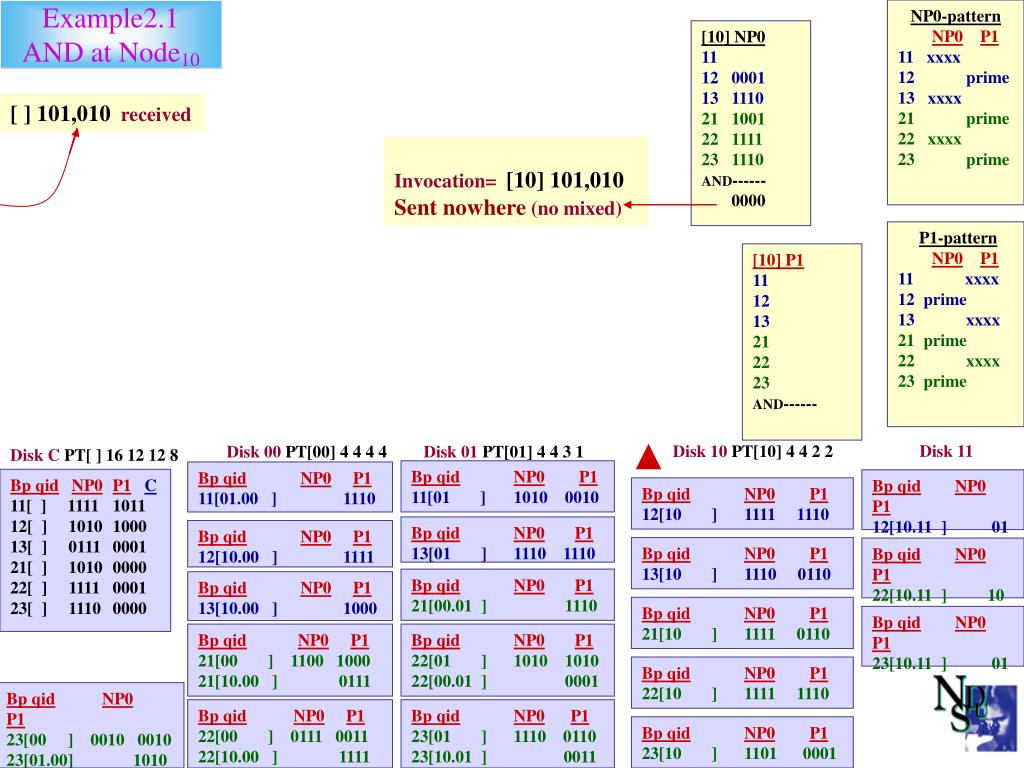Select the "Example2.1" title text
The width and height of the screenshot is (1024, 768).
click(x=110, y=18)
